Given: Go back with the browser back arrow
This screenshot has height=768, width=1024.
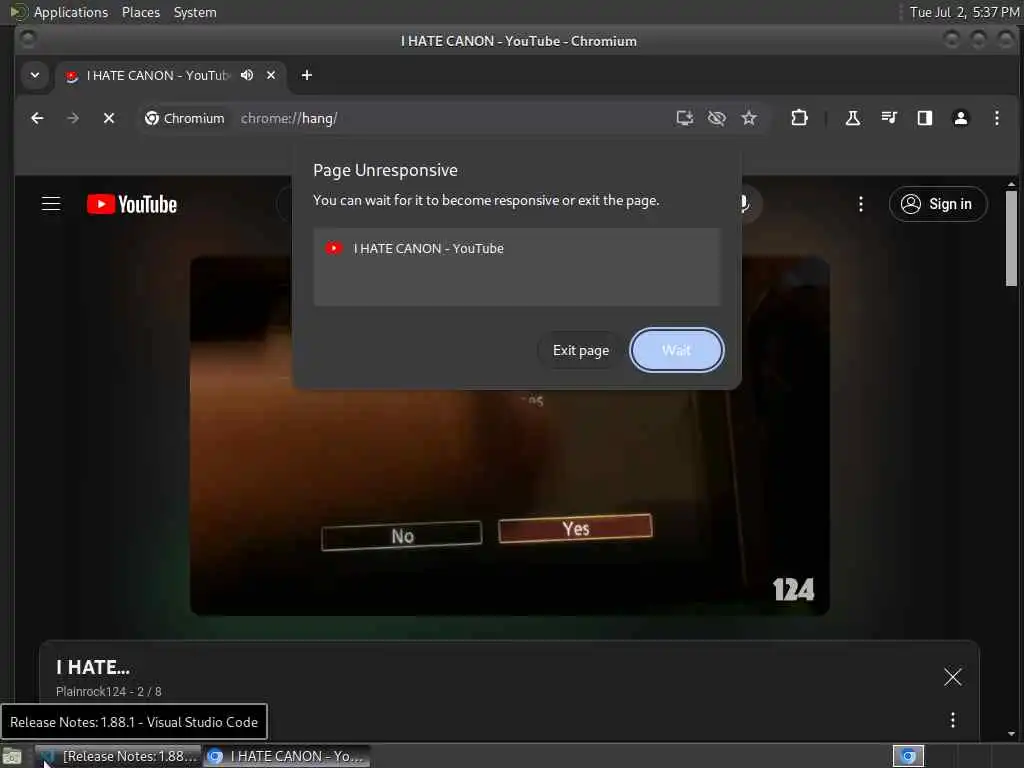Looking at the screenshot, I should [37, 118].
